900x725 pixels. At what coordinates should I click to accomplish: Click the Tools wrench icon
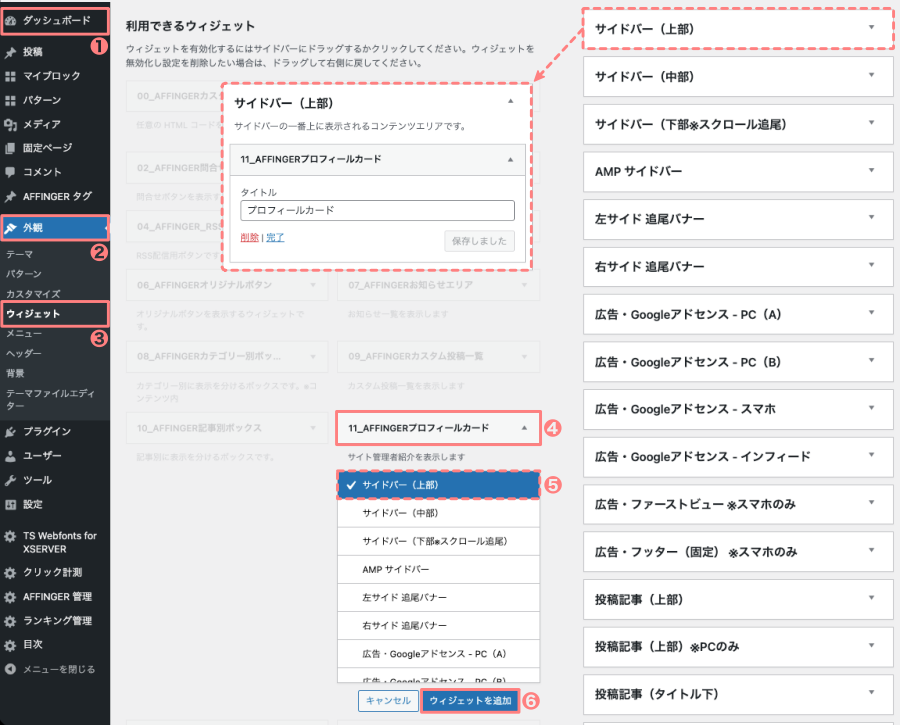tap(10, 480)
